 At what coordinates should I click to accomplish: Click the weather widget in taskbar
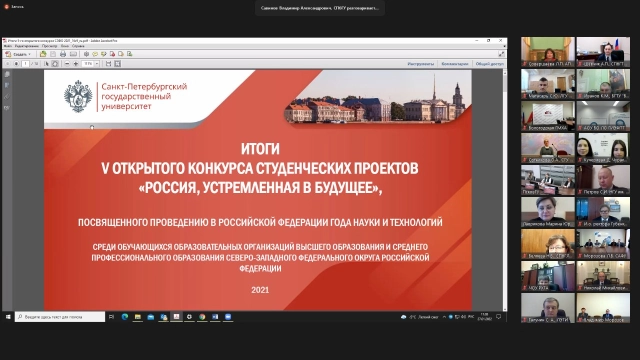coord(420,317)
